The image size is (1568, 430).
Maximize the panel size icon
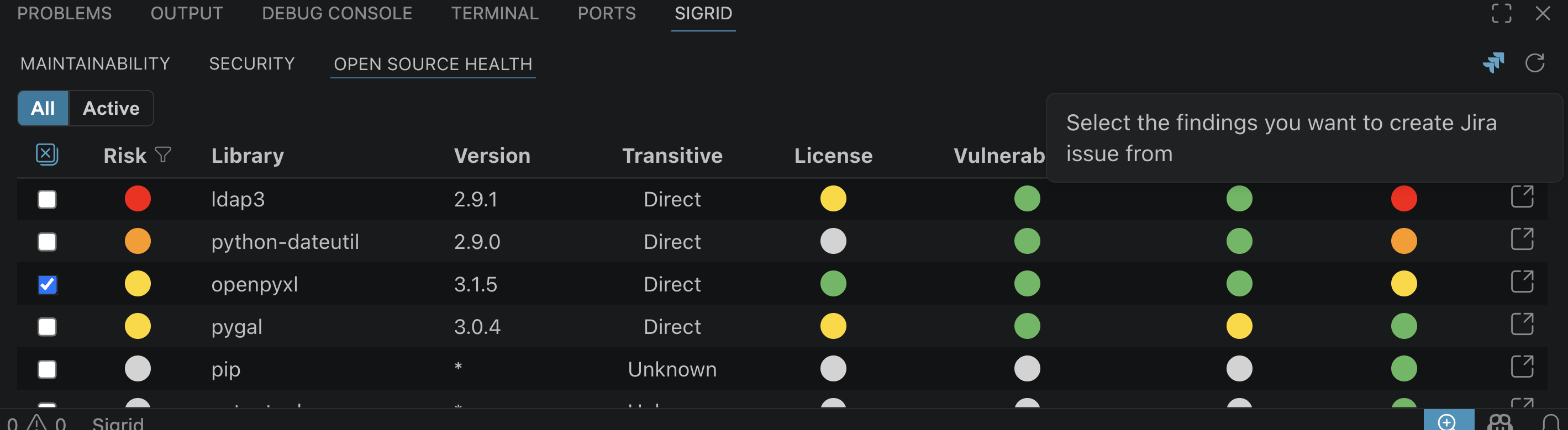(1501, 13)
